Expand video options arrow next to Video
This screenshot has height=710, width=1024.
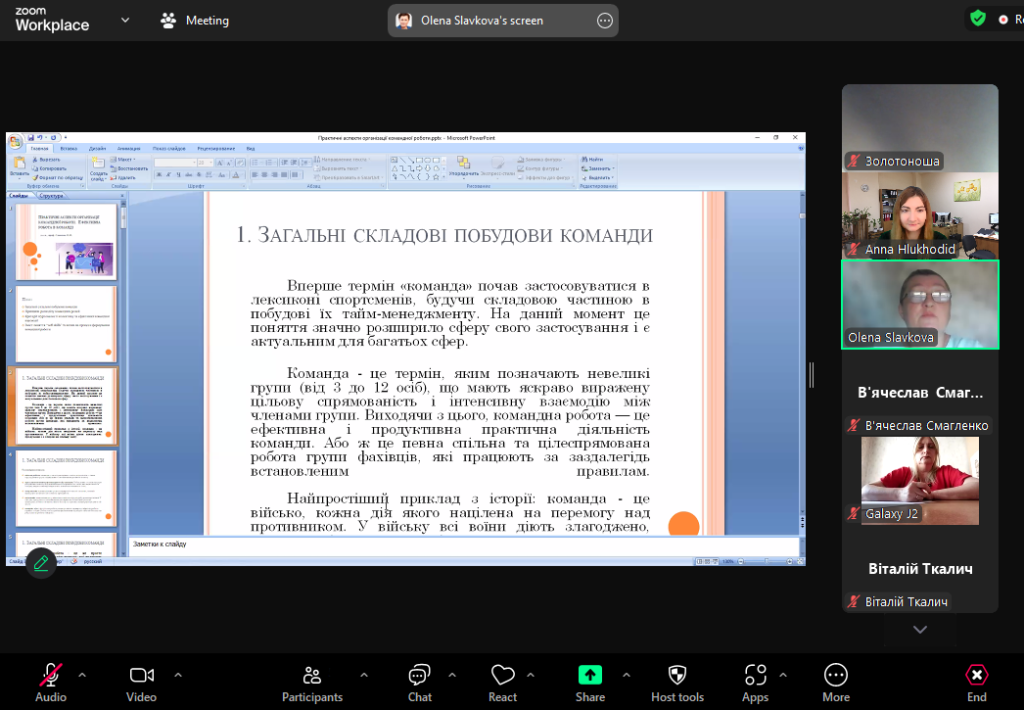pos(178,674)
